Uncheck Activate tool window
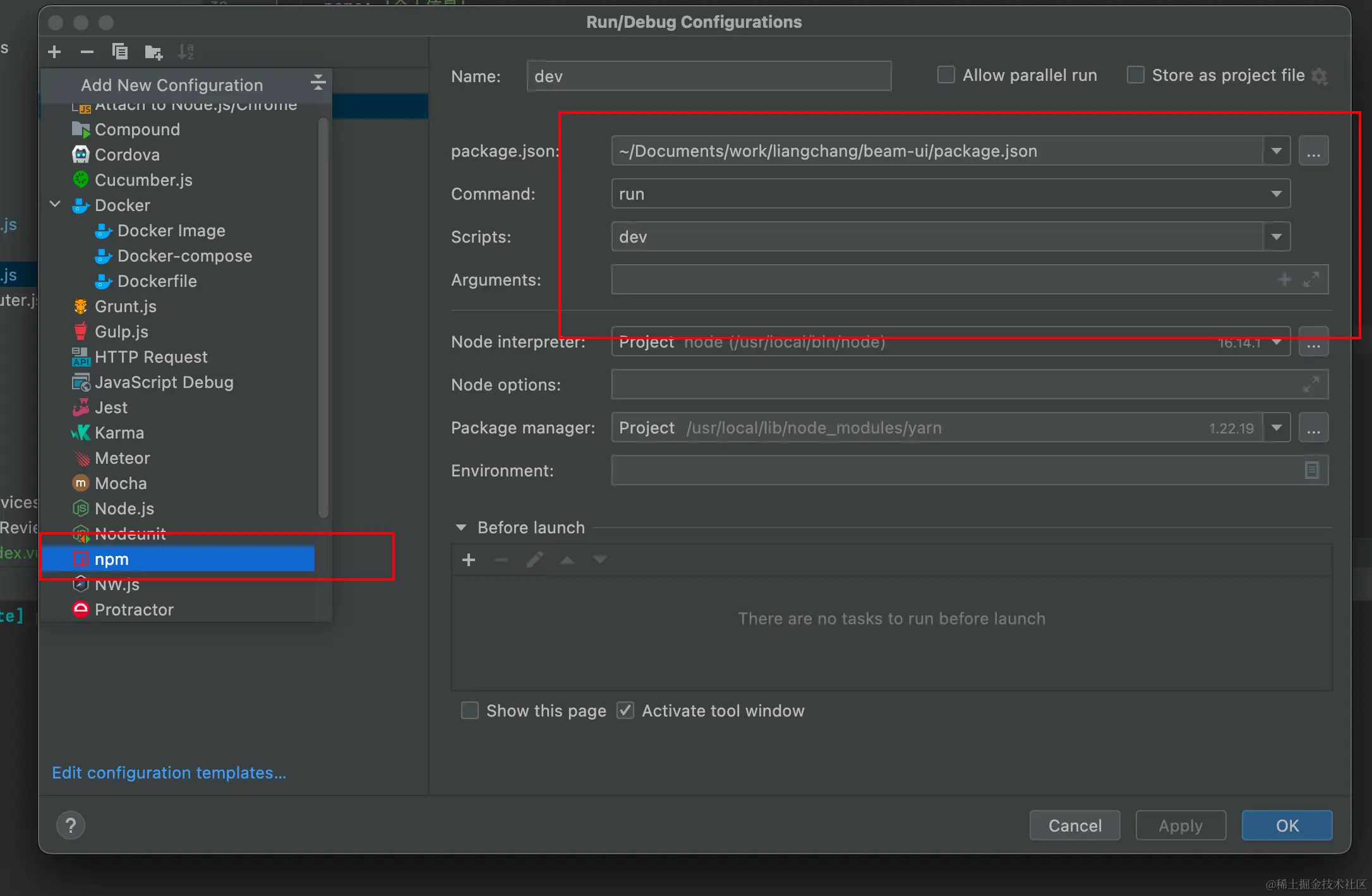Viewport: 1372px width, 896px height. [x=625, y=711]
